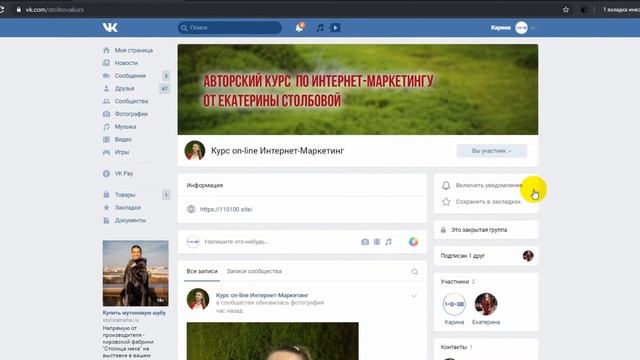Open Фотографии in the sidebar

pos(131,114)
